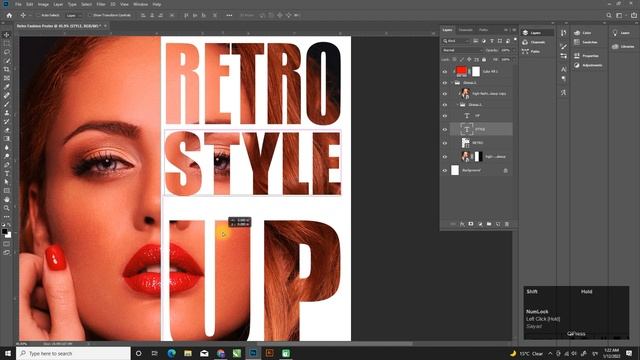Select the Clone Stamp tool
Image resolution: width=640 pixels, height=360 pixels.
[x=7, y=113]
